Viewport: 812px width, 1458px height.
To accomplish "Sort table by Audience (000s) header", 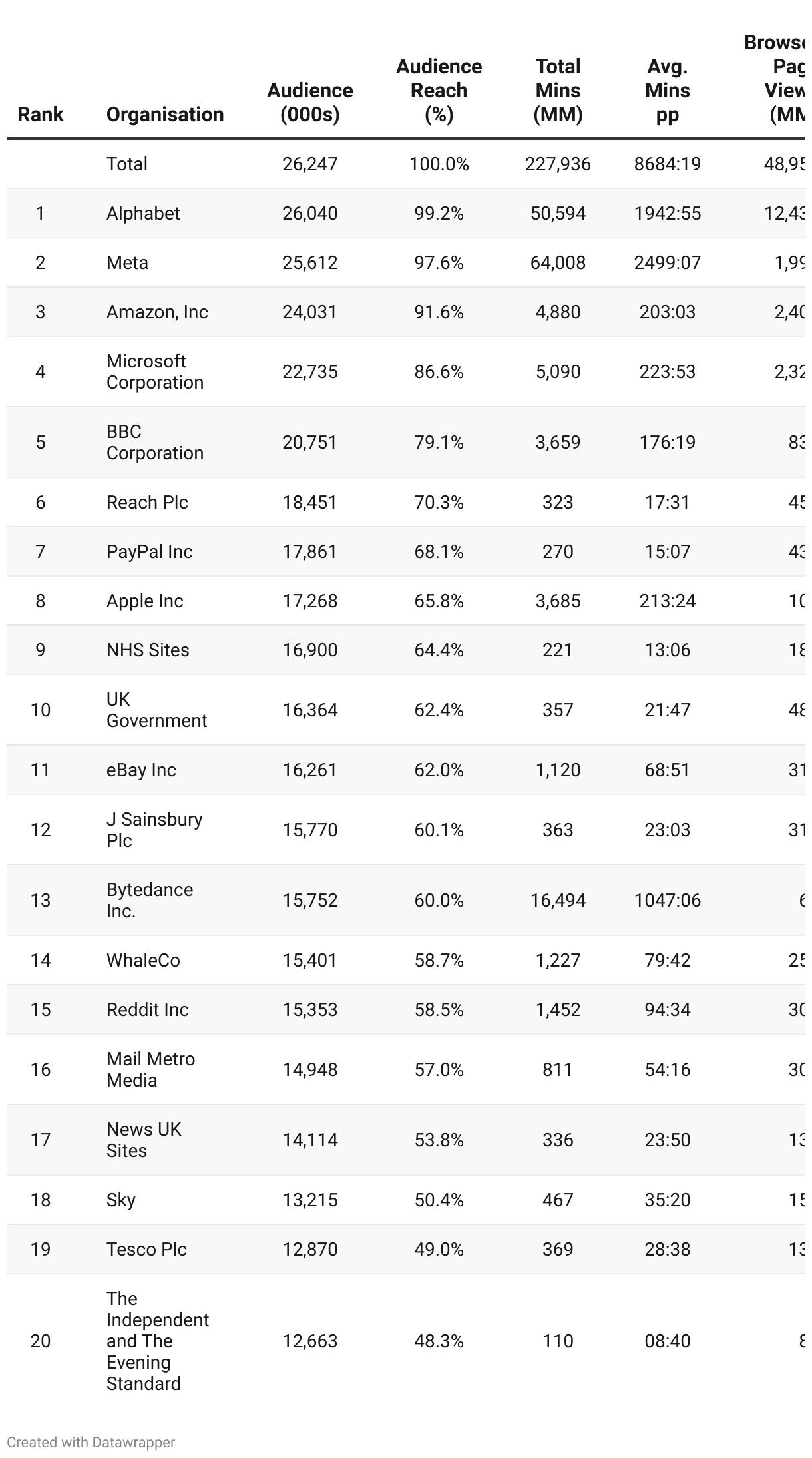I will [x=309, y=102].
